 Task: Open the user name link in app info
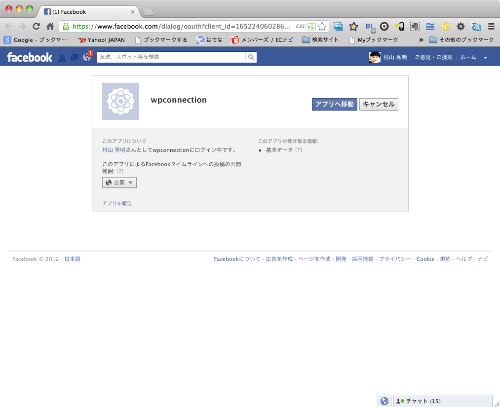[x=114, y=150]
